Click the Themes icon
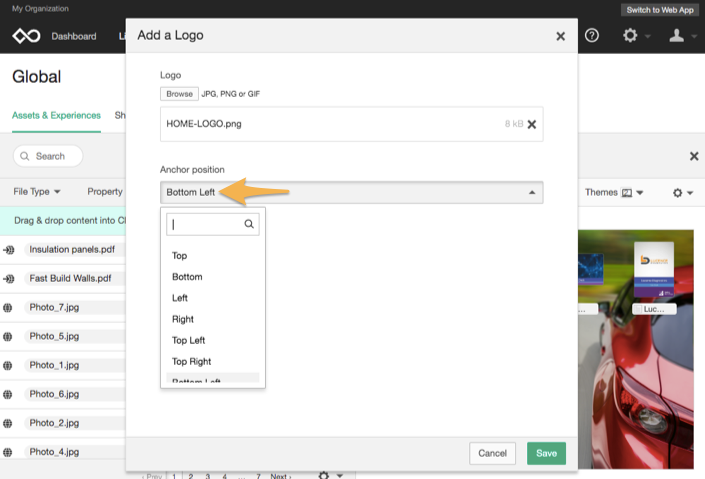The width and height of the screenshot is (705, 479). point(626,192)
